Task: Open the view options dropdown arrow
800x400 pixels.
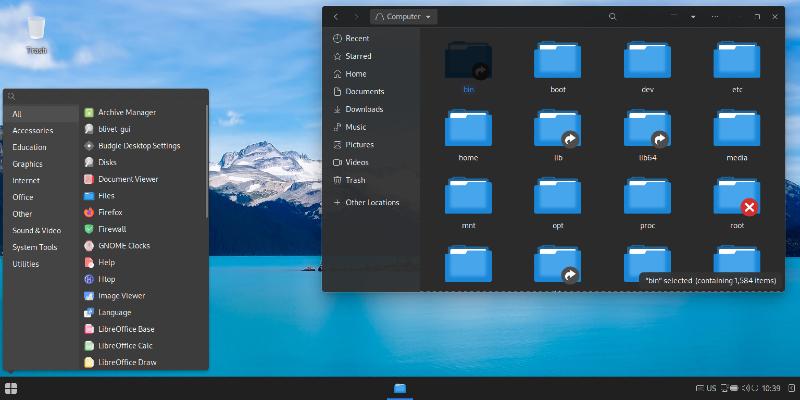Action: (691, 17)
